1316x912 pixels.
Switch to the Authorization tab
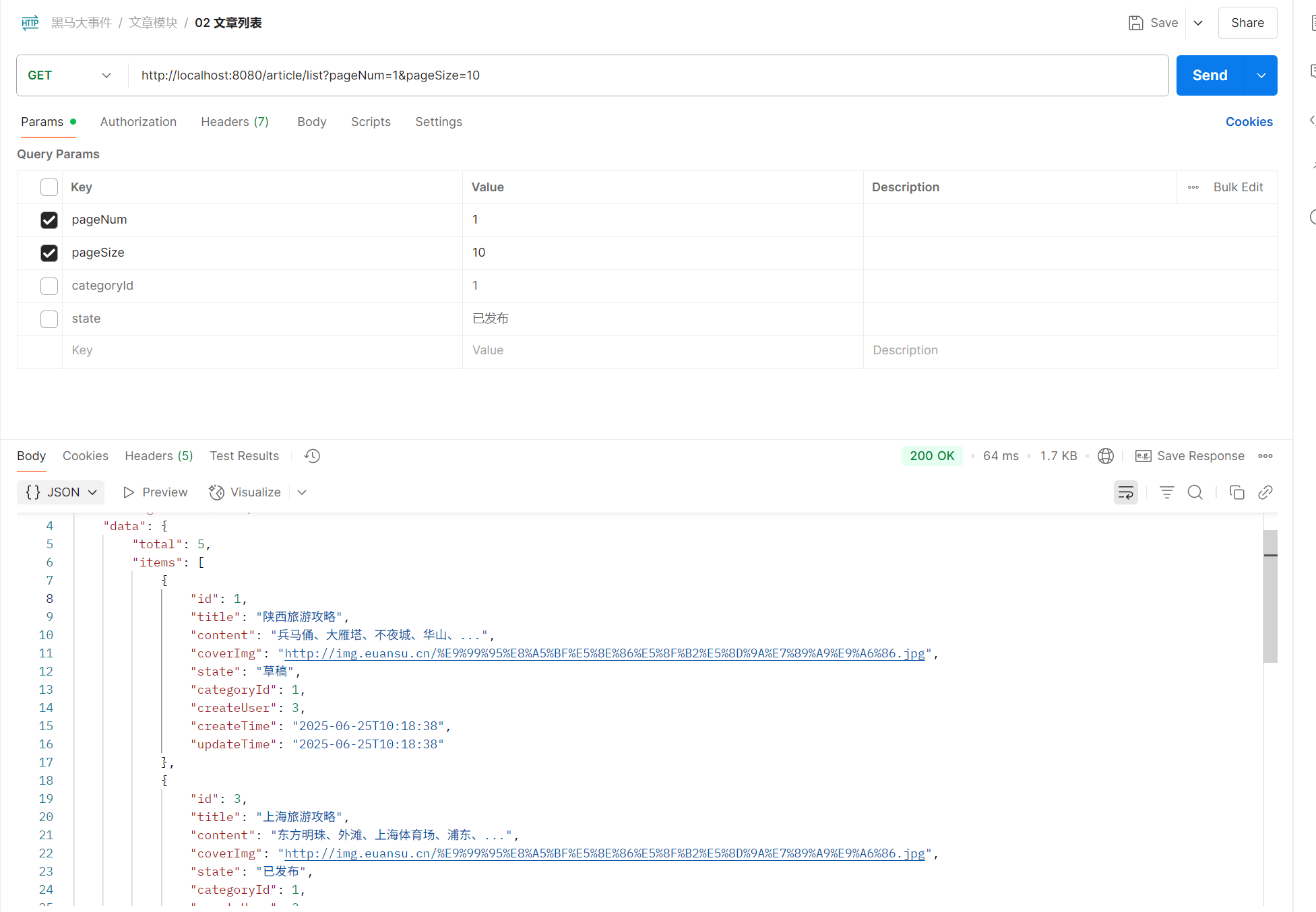138,122
